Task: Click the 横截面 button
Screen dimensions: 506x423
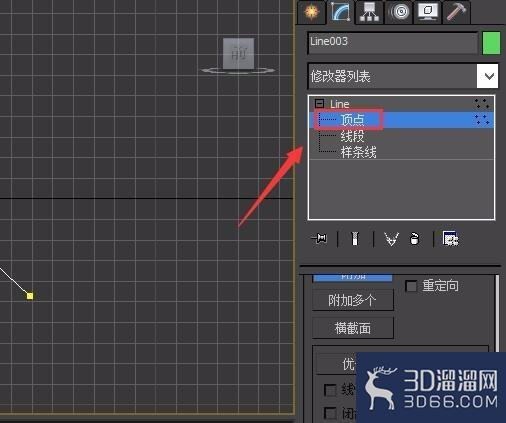Action: pyautogui.click(x=353, y=328)
